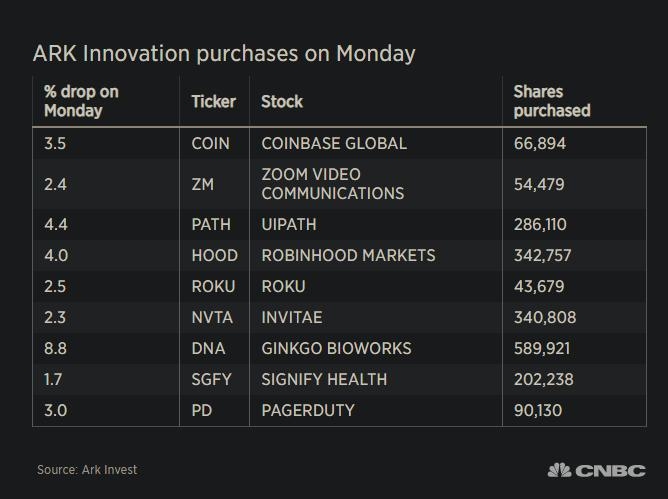The height and width of the screenshot is (499, 668).
Task: Select the 342,757 shares value for HOOD
Action: click(x=542, y=255)
